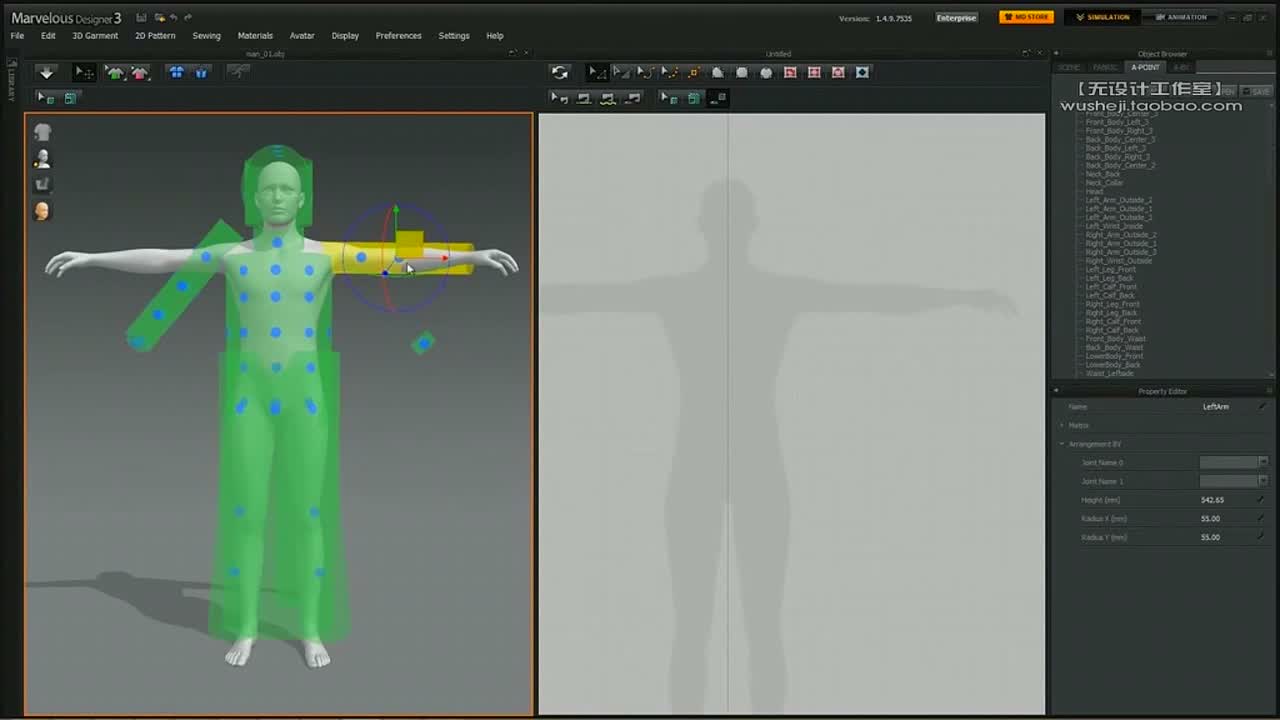Screen dimensions: 1280x720
Task: Click the Simulate down-arrow icon
Action: click(46, 72)
